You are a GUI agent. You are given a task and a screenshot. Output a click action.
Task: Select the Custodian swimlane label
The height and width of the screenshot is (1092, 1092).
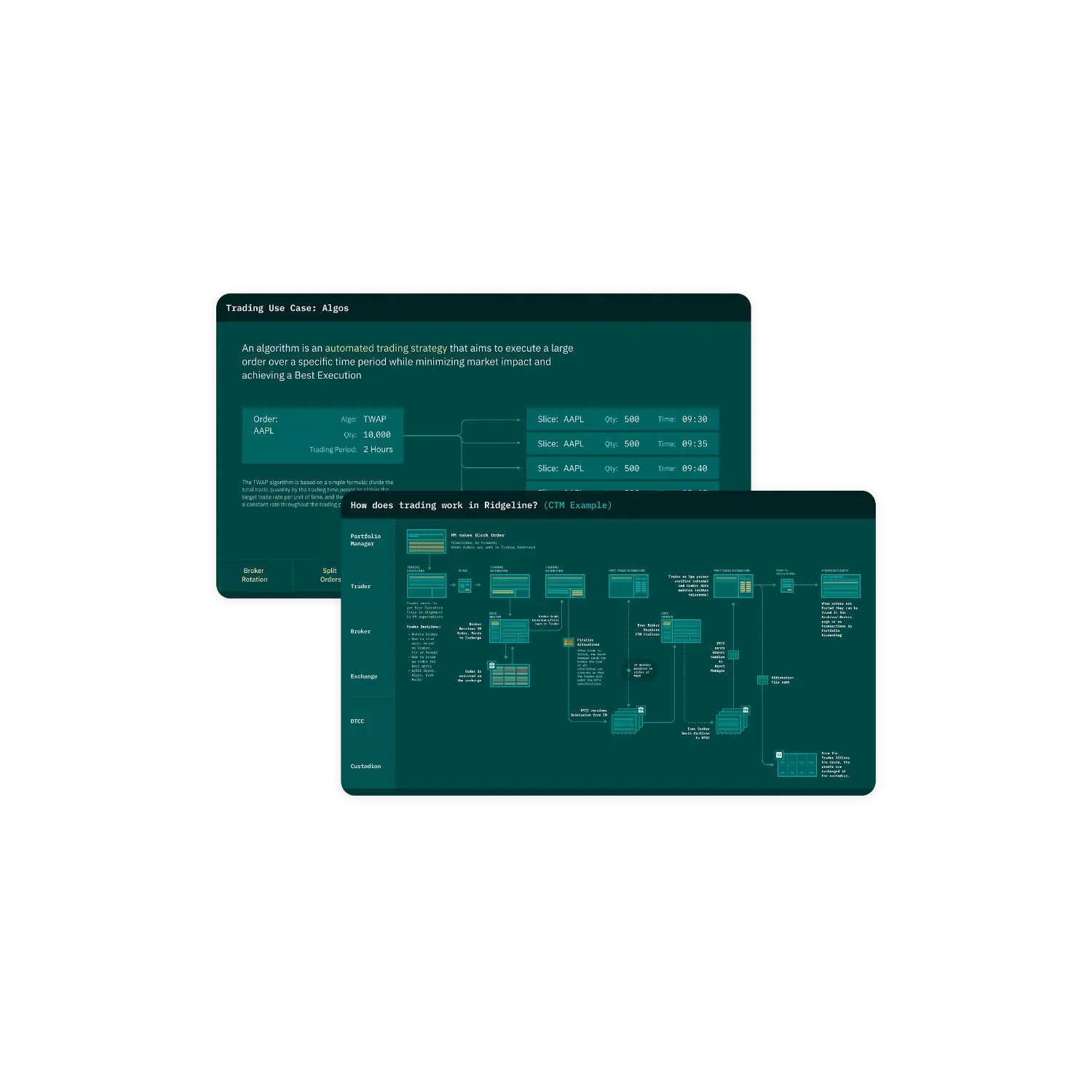tap(365, 766)
